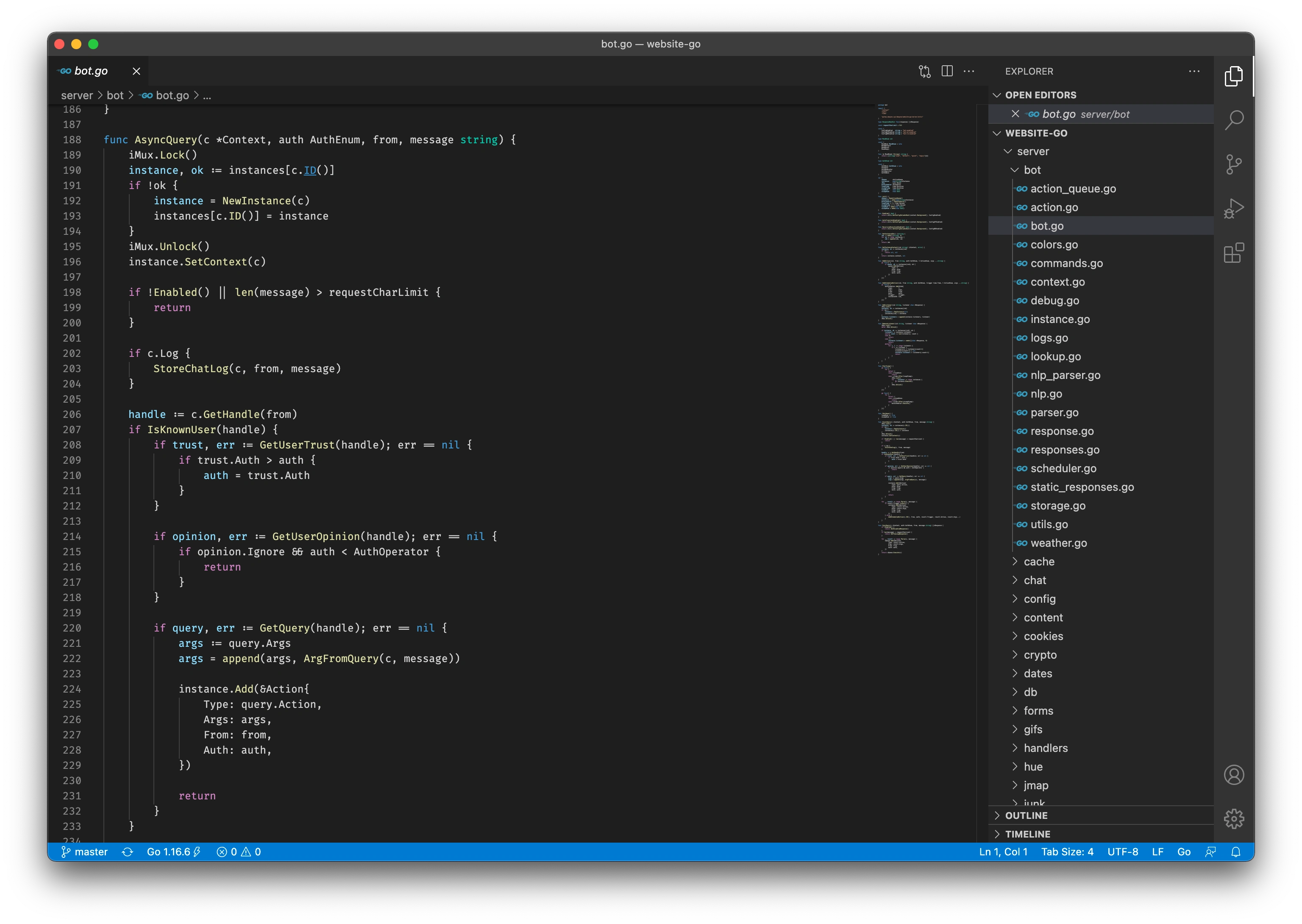Open Explorer panel more actions ellipsis
Viewport: 1302px width, 924px height.
click(1194, 71)
